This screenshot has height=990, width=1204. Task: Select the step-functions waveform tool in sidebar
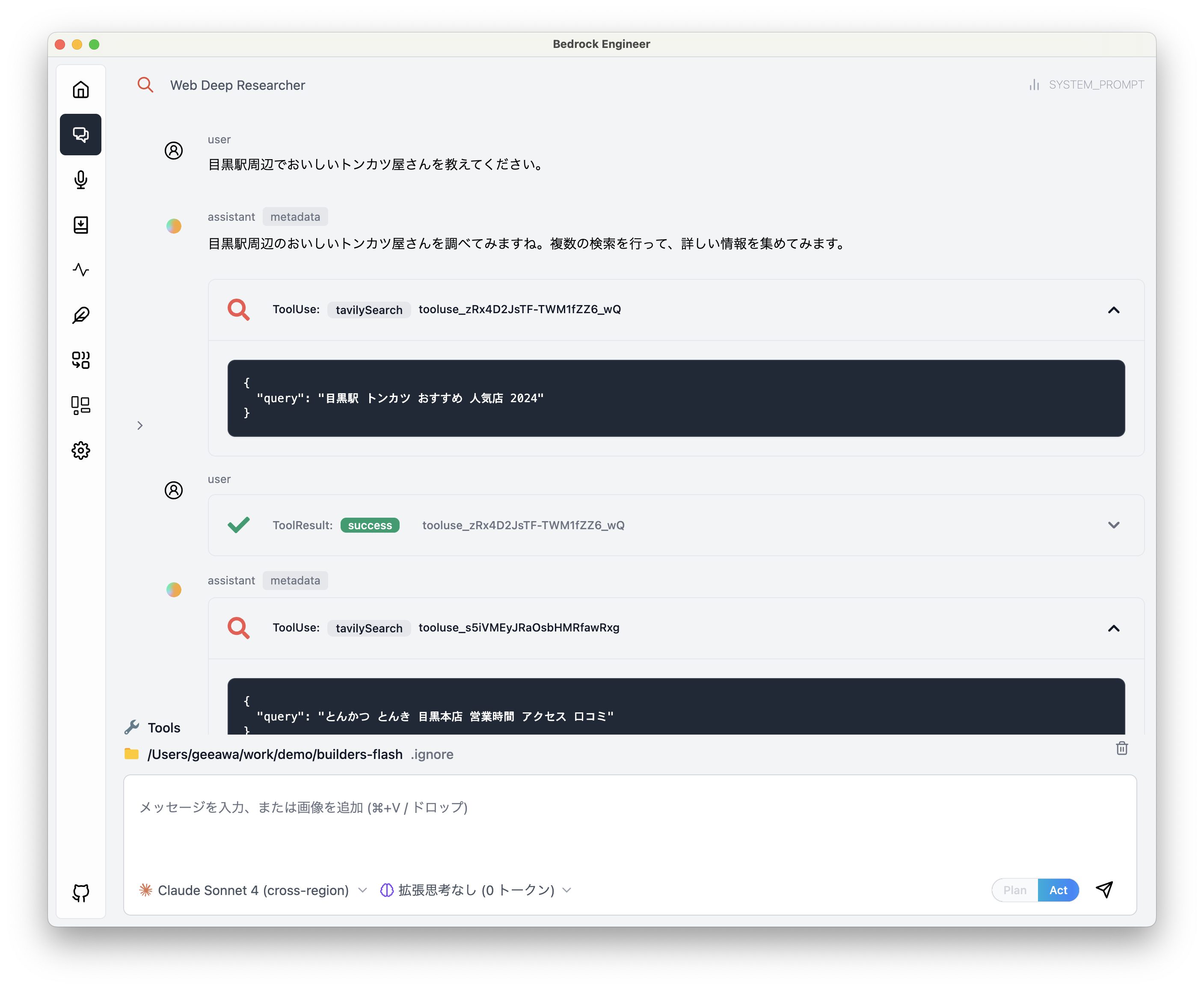(80, 270)
